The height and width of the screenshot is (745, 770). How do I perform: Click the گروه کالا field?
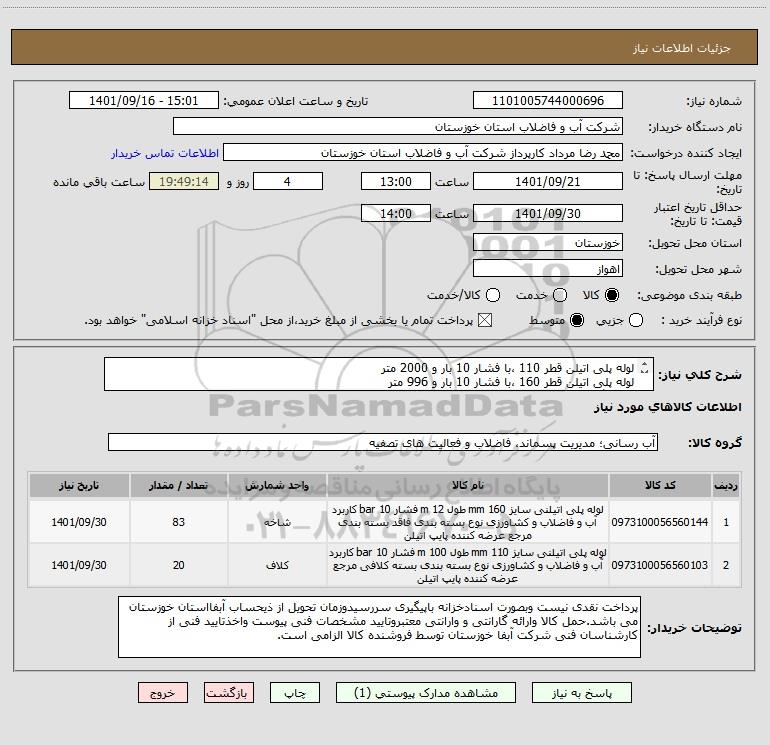pos(383,442)
